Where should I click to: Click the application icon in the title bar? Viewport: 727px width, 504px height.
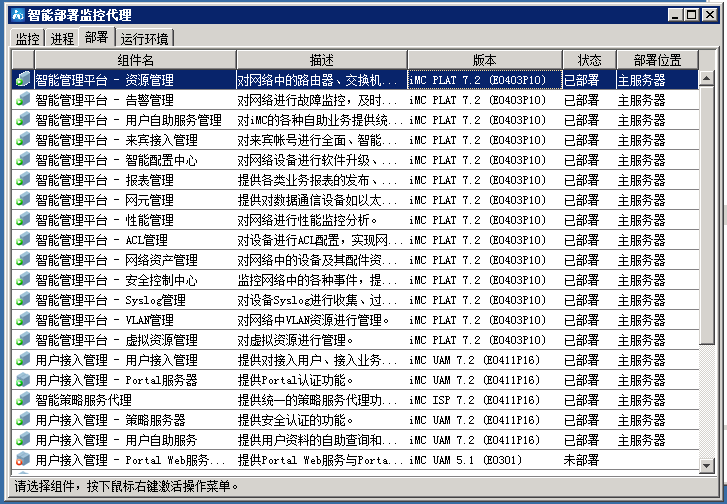[x=18, y=15]
